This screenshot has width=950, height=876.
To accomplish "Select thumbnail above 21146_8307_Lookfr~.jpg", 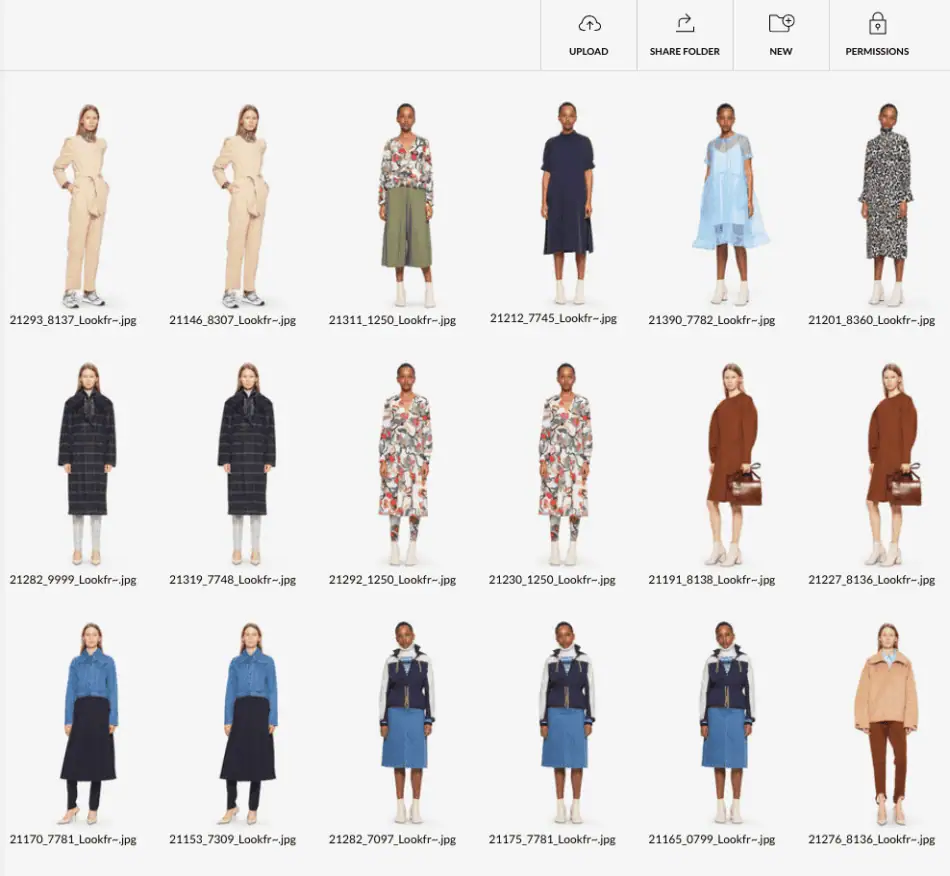I will [x=241, y=206].
